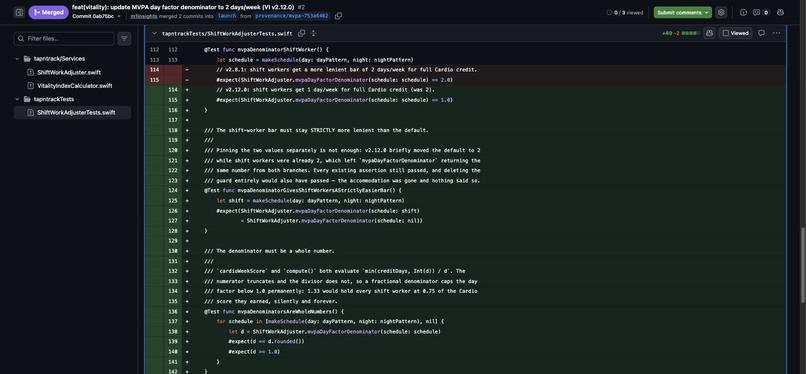This screenshot has width=806, height=374.
Task: Click the added '// v2.12.0: shift workers' comment line
Action: [x=325, y=90]
